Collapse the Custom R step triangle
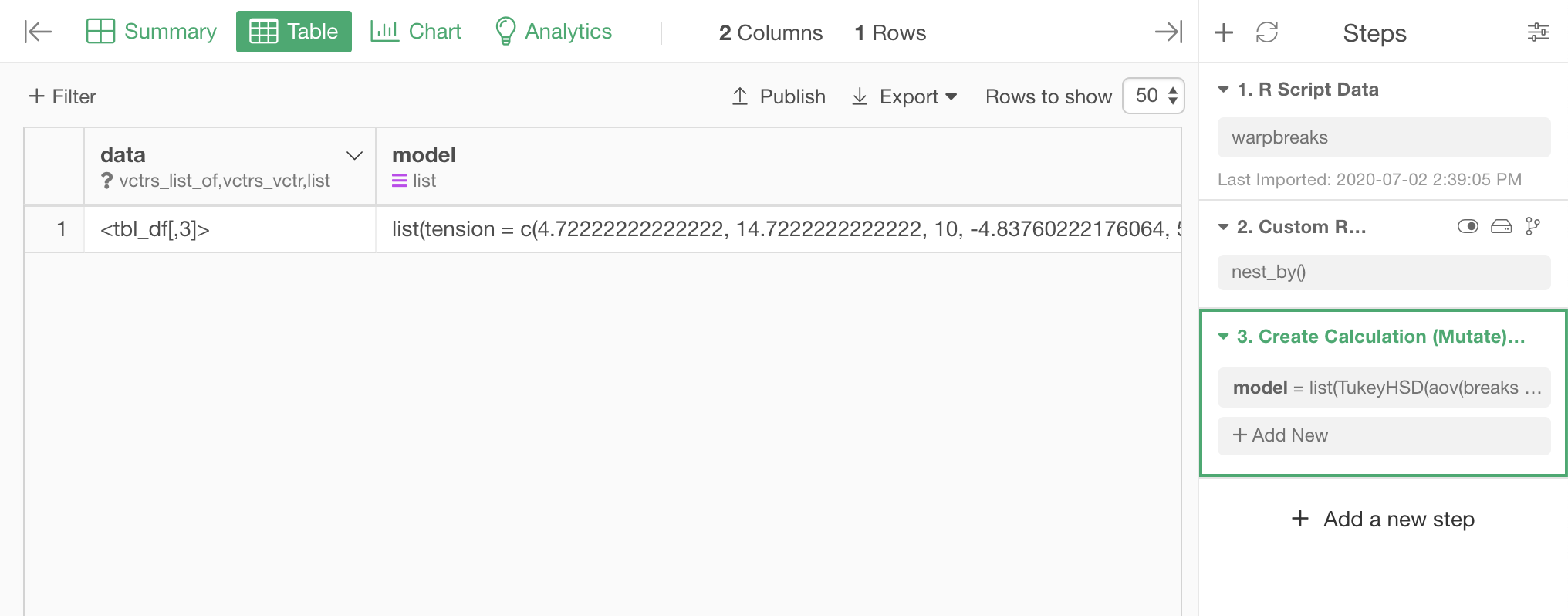This screenshot has height=616, width=1568. 1223,227
